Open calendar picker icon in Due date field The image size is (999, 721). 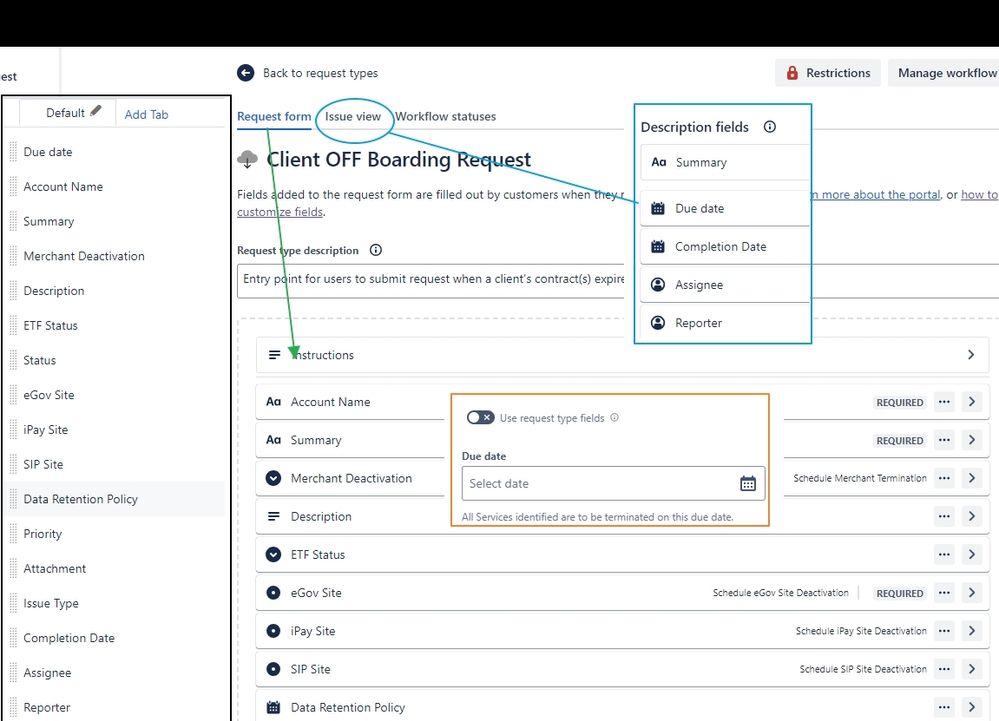tap(748, 483)
